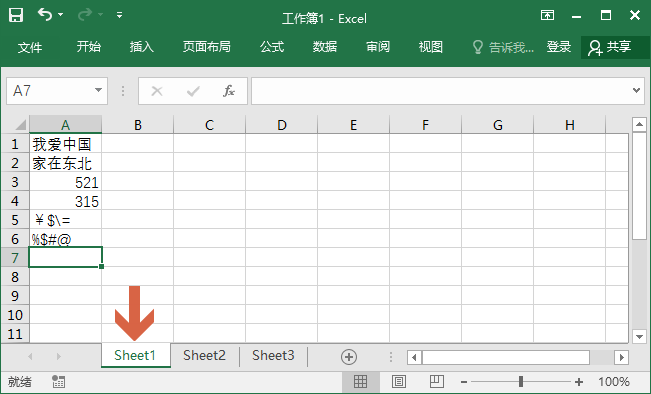The height and width of the screenshot is (394, 651).
Task: Click the Sheet1 tab
Action: coord(135,355)
